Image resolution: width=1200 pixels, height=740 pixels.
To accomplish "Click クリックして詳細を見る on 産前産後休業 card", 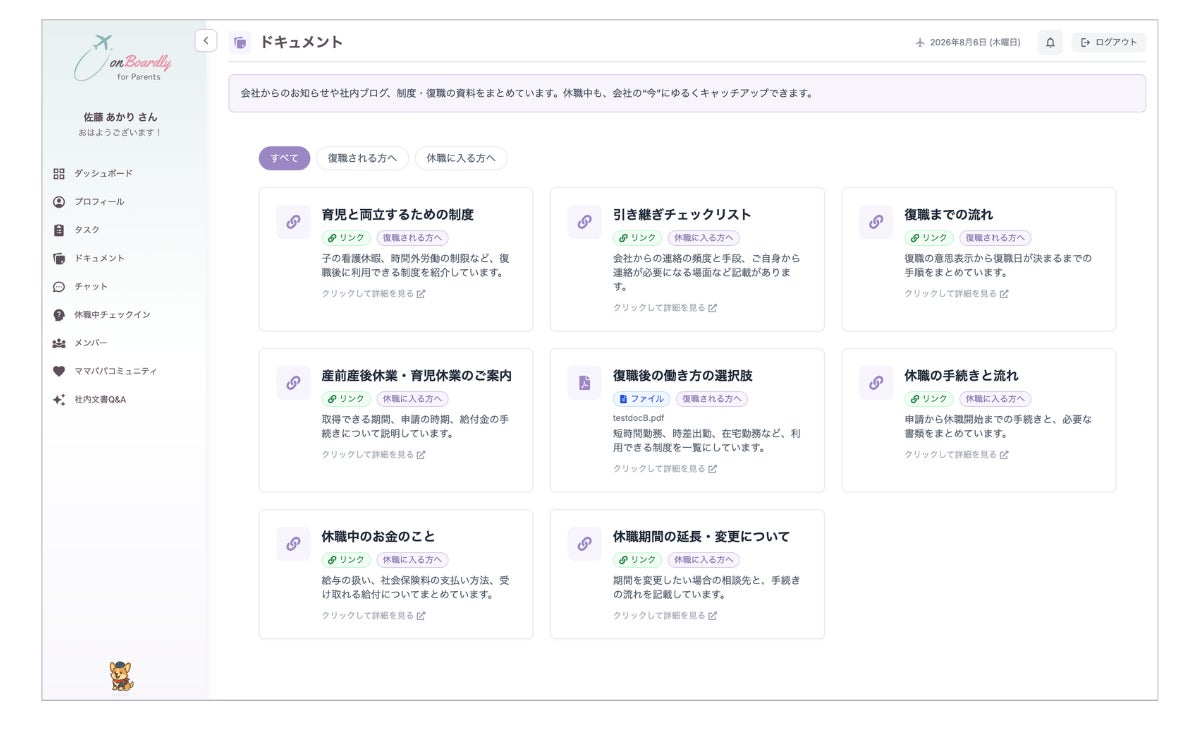I will click(373, 454).
